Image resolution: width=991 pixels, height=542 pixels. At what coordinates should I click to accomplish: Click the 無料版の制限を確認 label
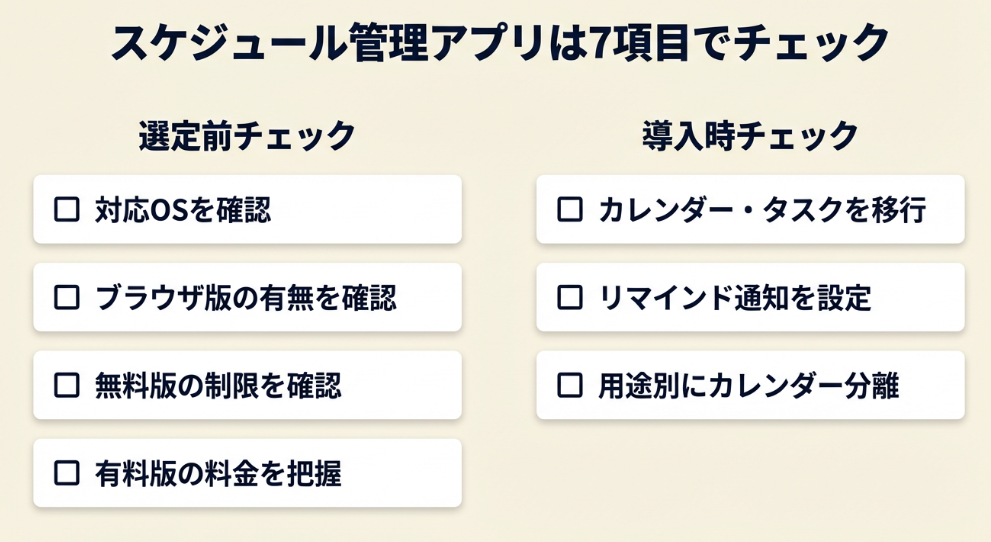click(218, 385)
